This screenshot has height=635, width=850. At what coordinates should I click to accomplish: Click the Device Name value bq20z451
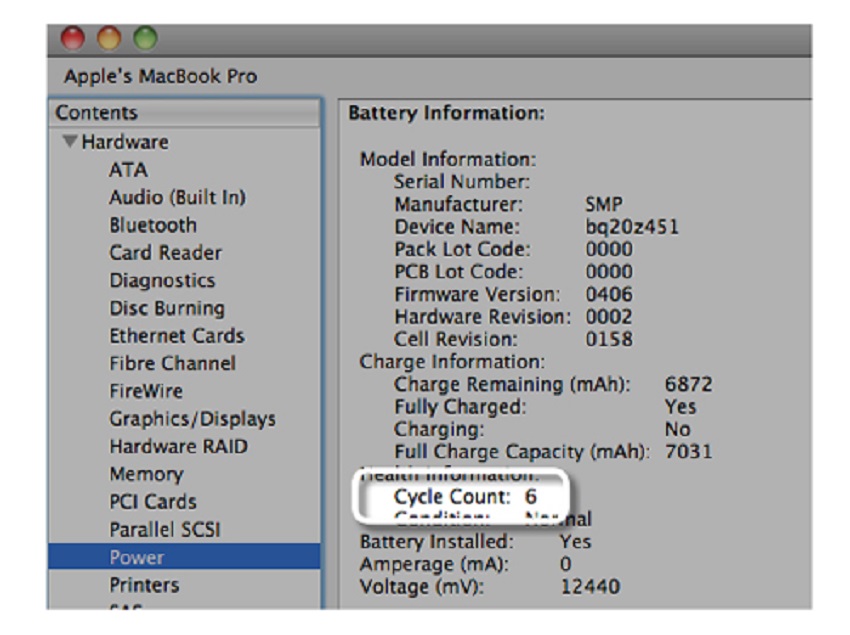(632, 227)
